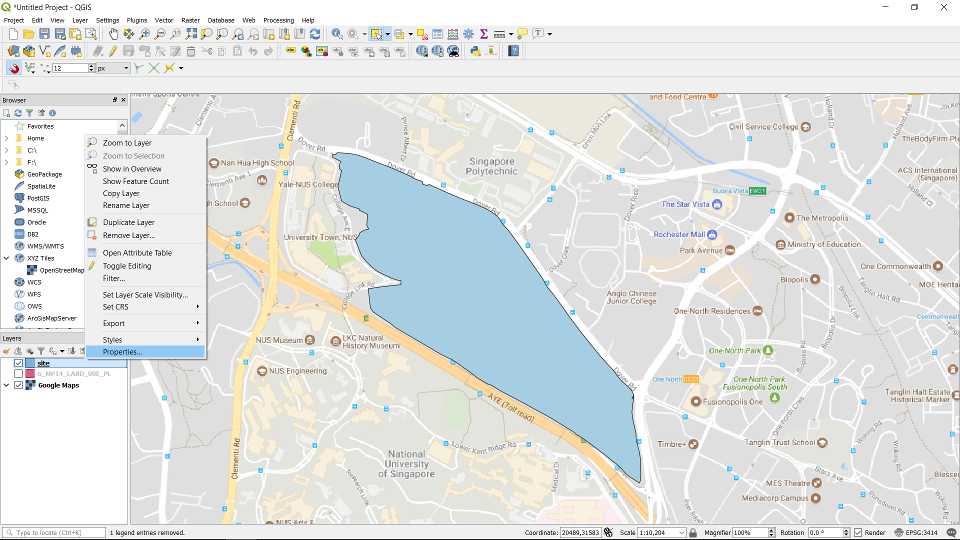Toggle the Render checkbox in status bar
This screenshot has height=540, width=960.
click(856, 533)
